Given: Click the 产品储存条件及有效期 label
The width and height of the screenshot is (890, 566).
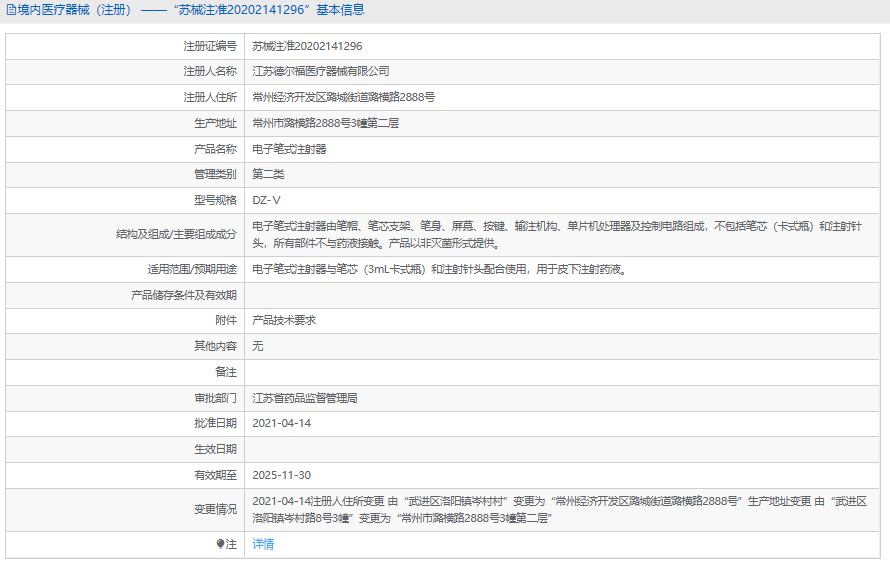Looking at the screenshot, I should [184, 295].
